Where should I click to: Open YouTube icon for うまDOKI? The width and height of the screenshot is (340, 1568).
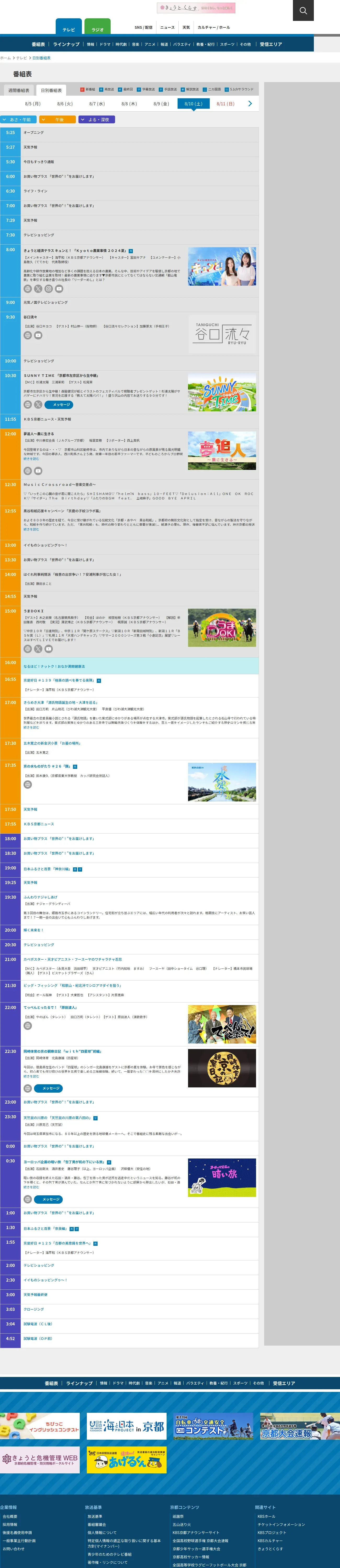(x=48, y=649)
